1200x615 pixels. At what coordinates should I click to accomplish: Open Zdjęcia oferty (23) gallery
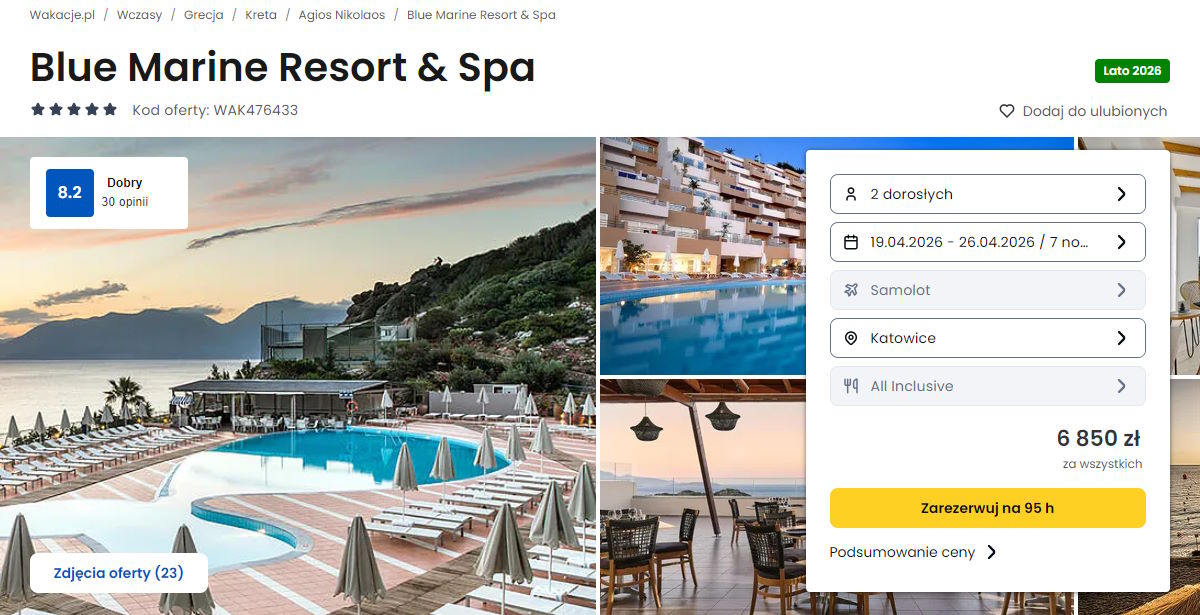pyautogui.click(x=119, y=573)
